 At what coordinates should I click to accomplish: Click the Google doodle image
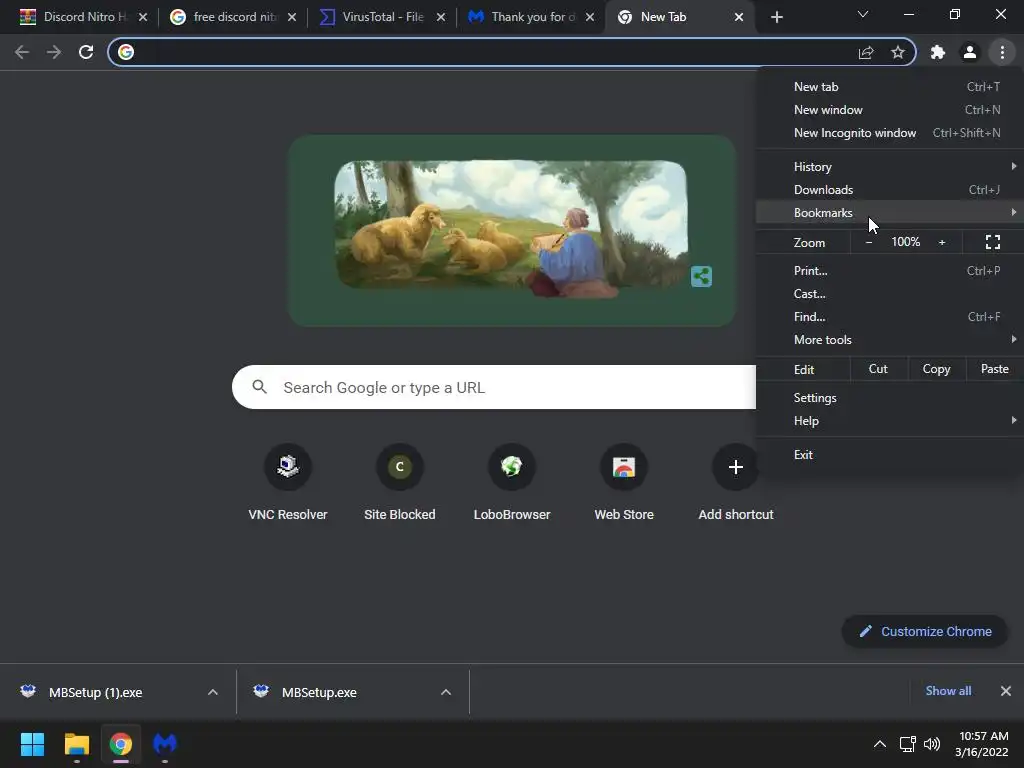[x=511, y=229]
